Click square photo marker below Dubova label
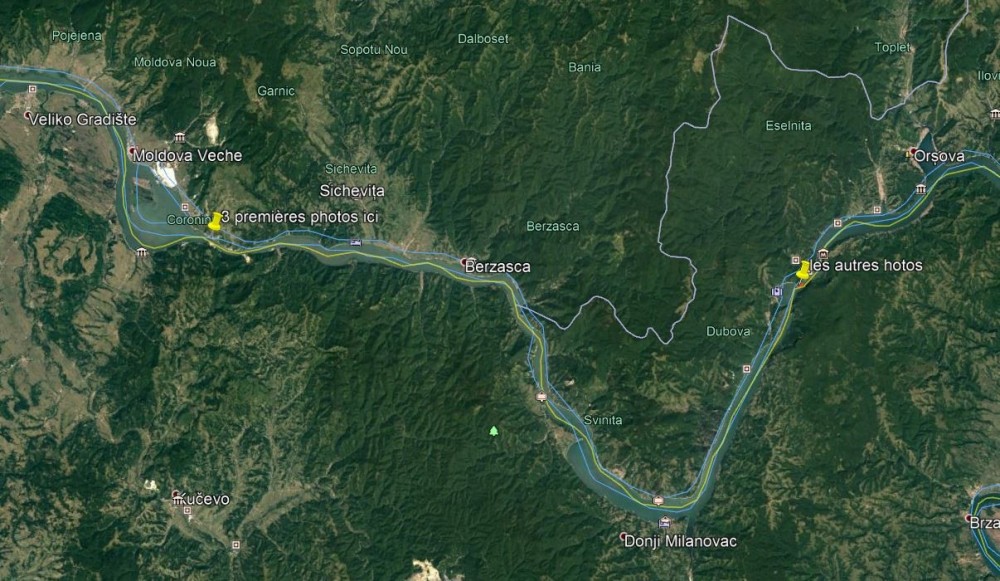 [x=746, y=369]
